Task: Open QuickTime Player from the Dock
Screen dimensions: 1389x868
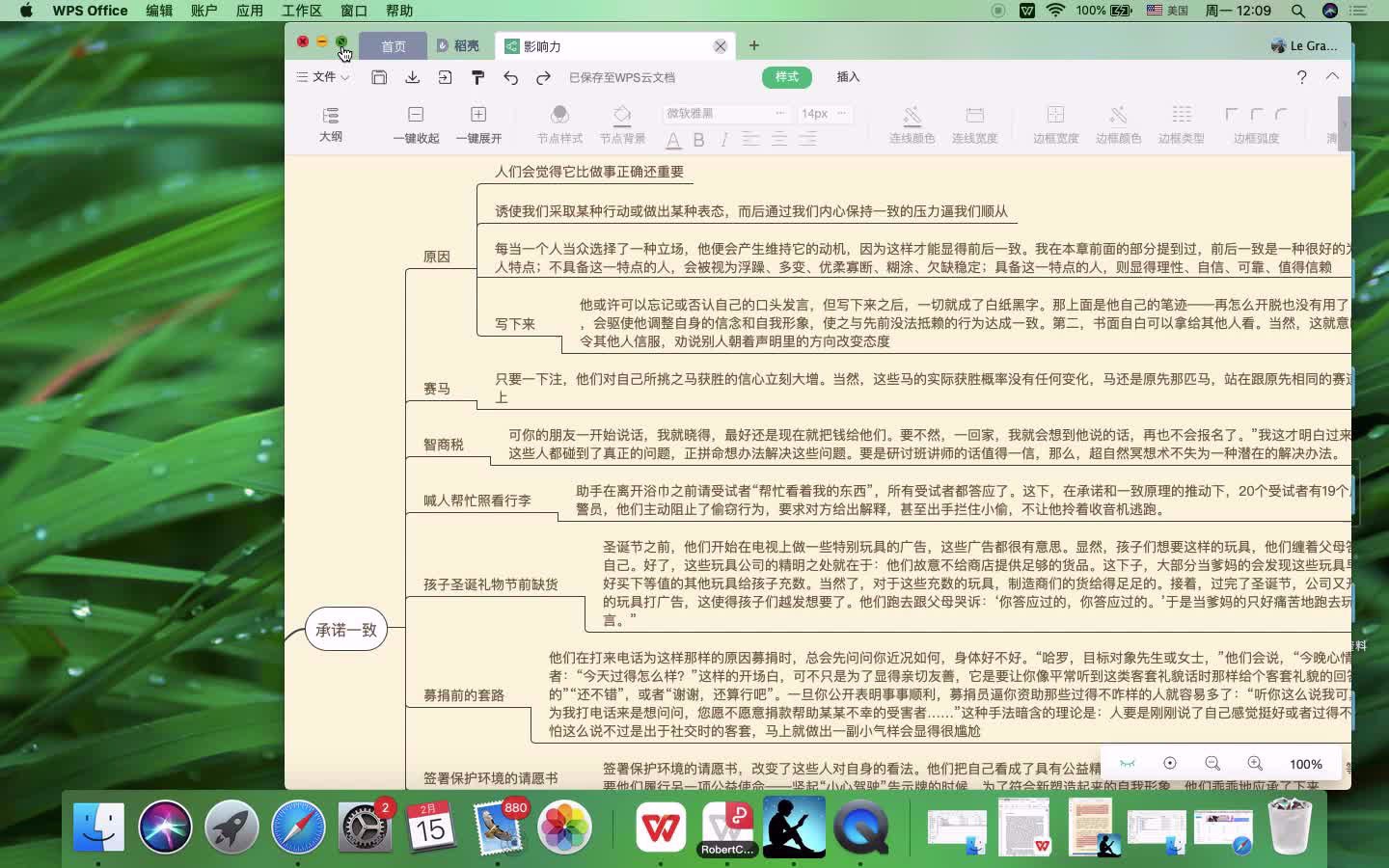Action: tap(860, 827)
